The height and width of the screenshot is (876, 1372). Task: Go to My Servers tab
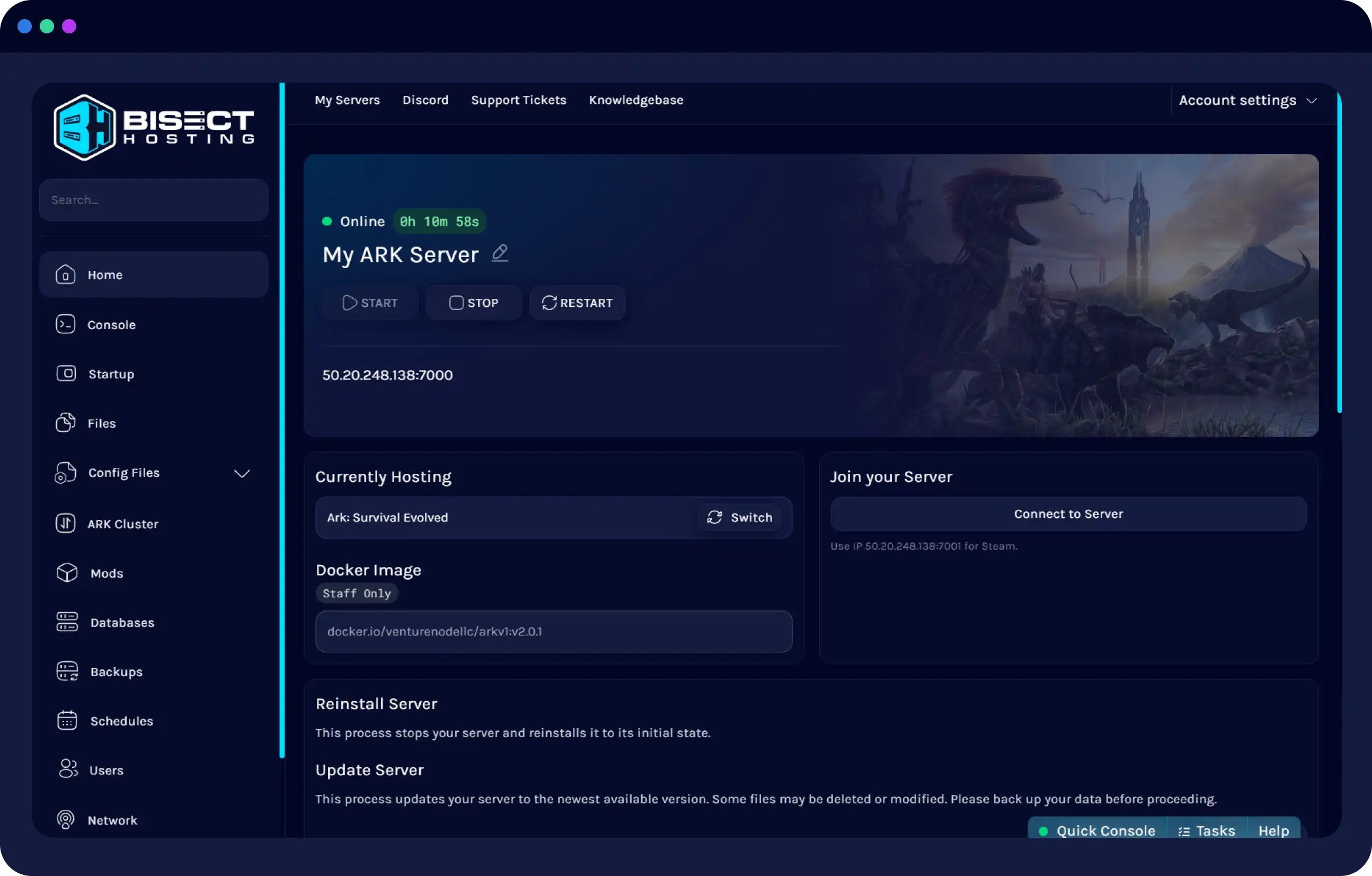tap(347, 100)
